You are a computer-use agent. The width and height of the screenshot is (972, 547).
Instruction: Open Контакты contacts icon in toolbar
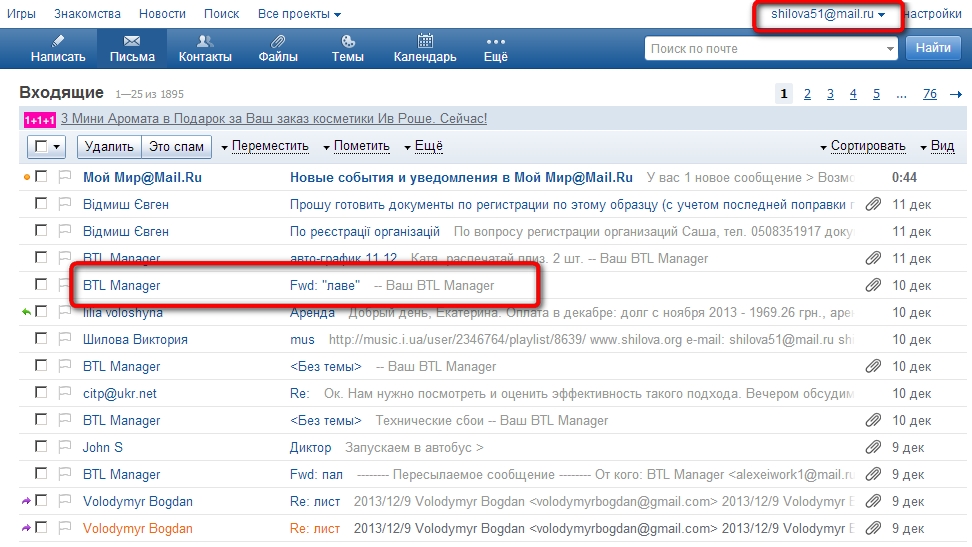click(x=204, y=41)
